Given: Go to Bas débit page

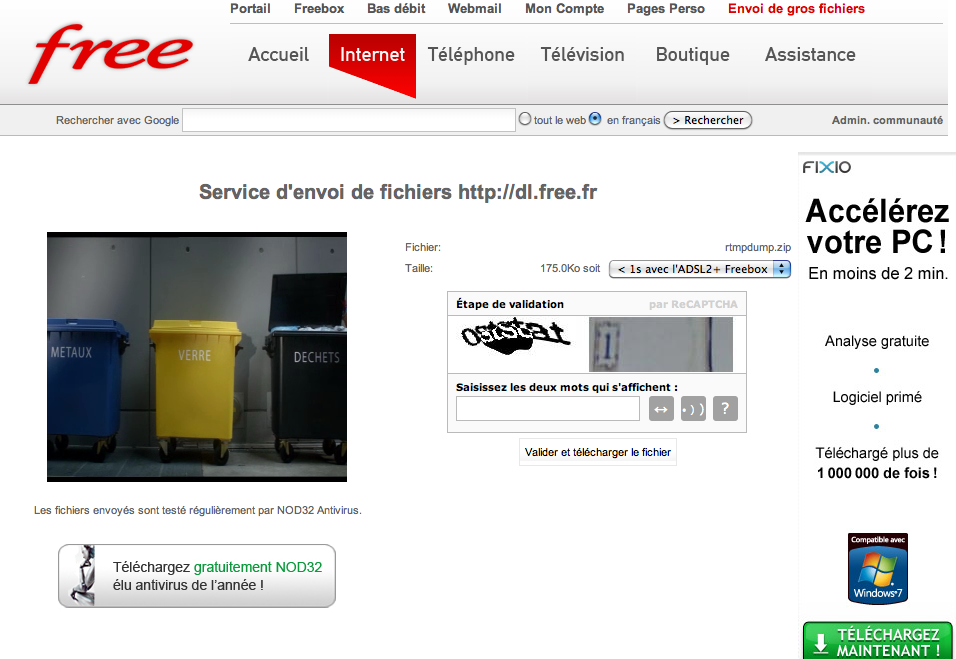Looking at the screenshot, I should tap(396, 9).
